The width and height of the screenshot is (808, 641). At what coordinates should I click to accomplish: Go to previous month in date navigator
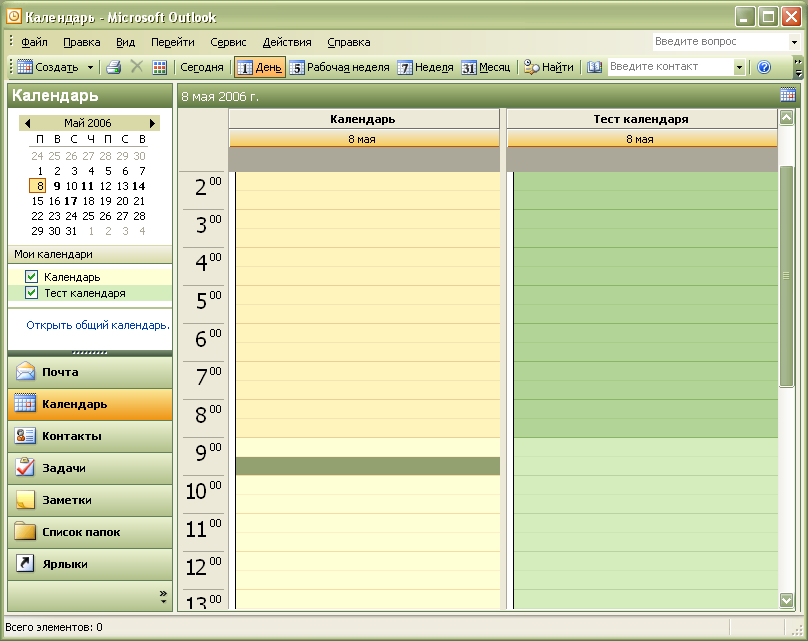27,123
